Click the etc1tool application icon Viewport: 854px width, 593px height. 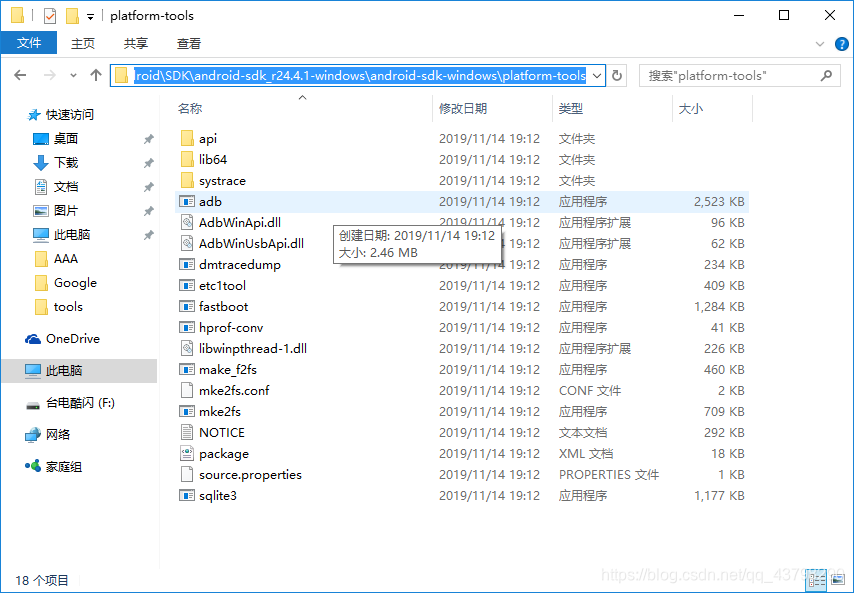coord(187,285)
